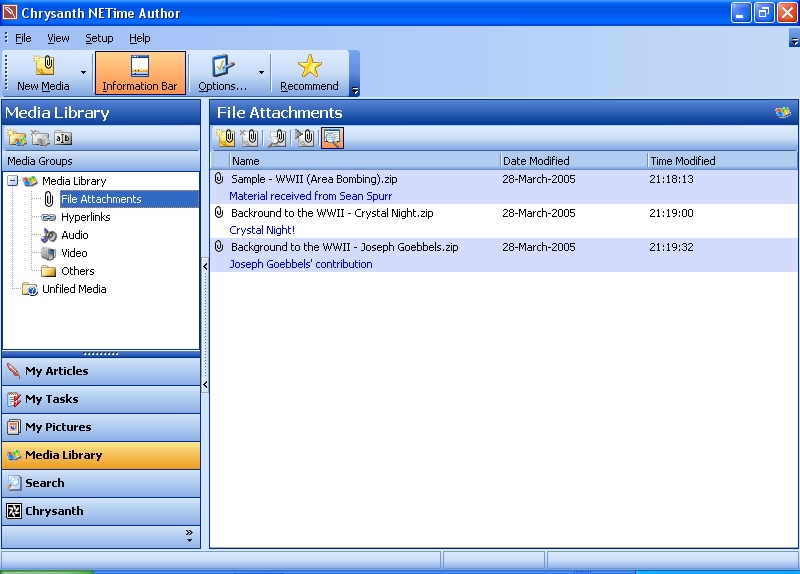Toggle the Information Bar button
The image size is (800, 574).
click(140, 73)
